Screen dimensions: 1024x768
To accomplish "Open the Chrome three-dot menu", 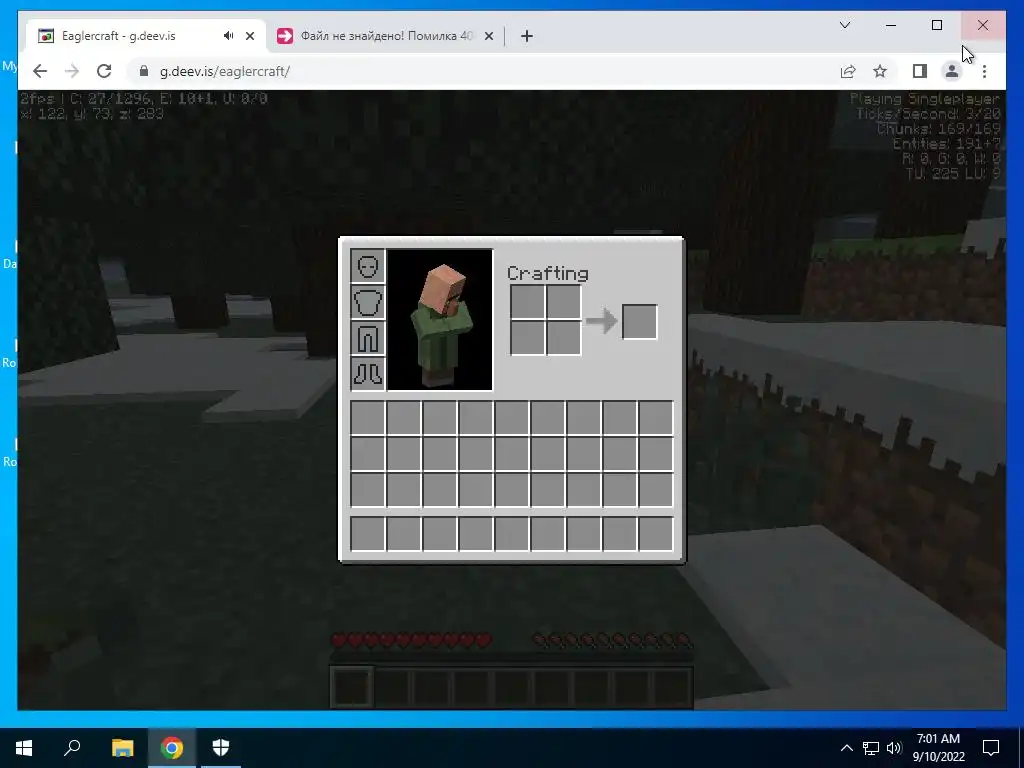I will tap(984, 71).
